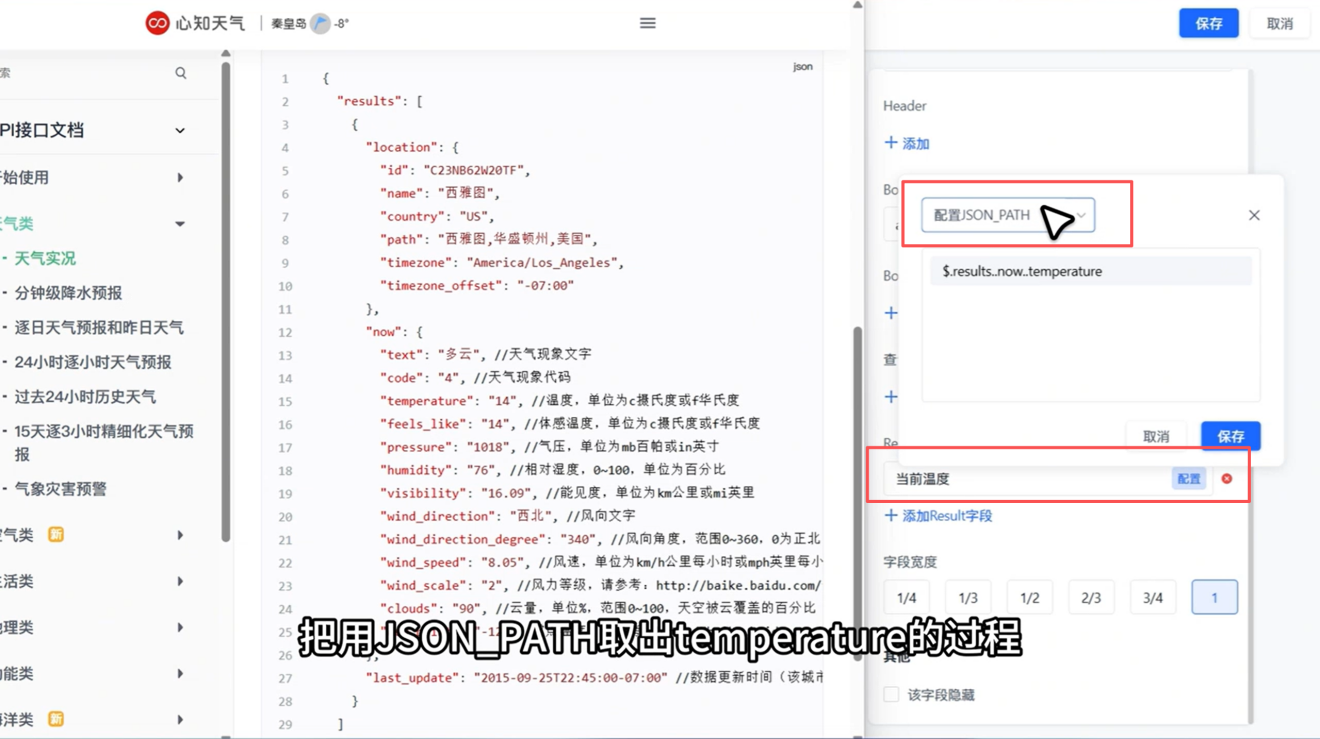The image size is (1320, 739).
Task: Open the 天气实况 doc page
Action: tap(45, 258)
